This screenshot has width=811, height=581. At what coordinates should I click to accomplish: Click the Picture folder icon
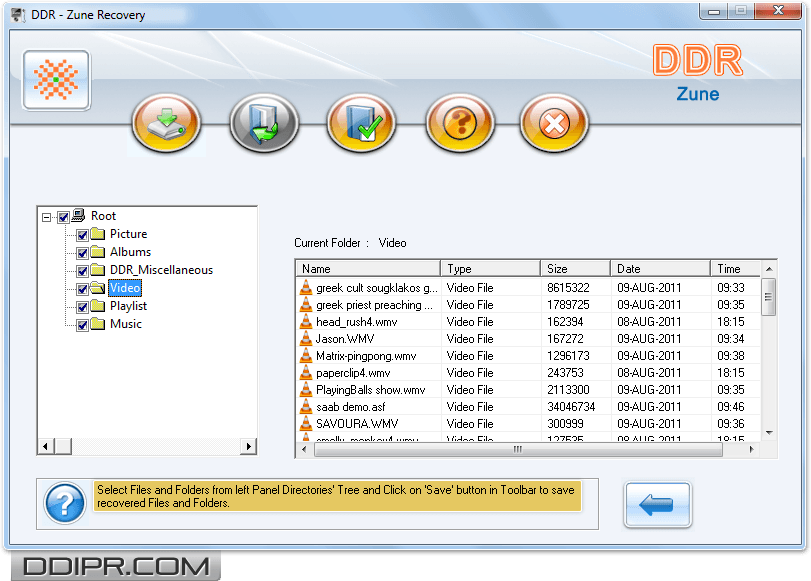point(98,234)
